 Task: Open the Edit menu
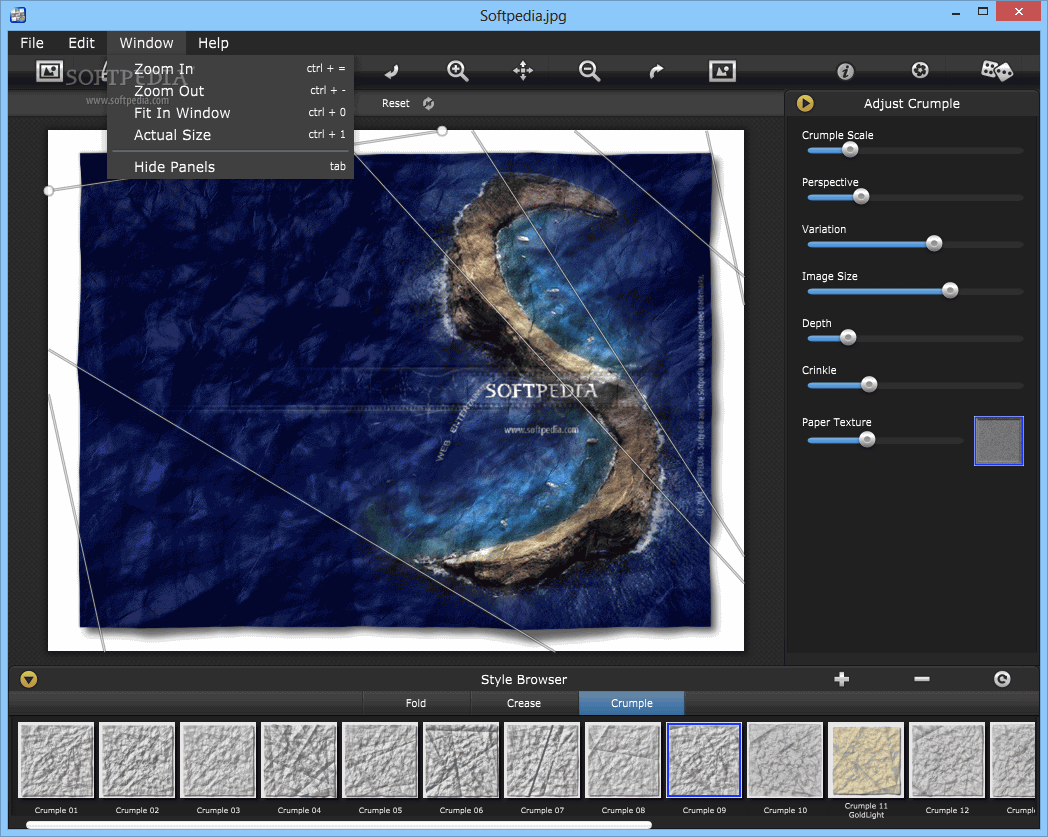tap(82, 43)
